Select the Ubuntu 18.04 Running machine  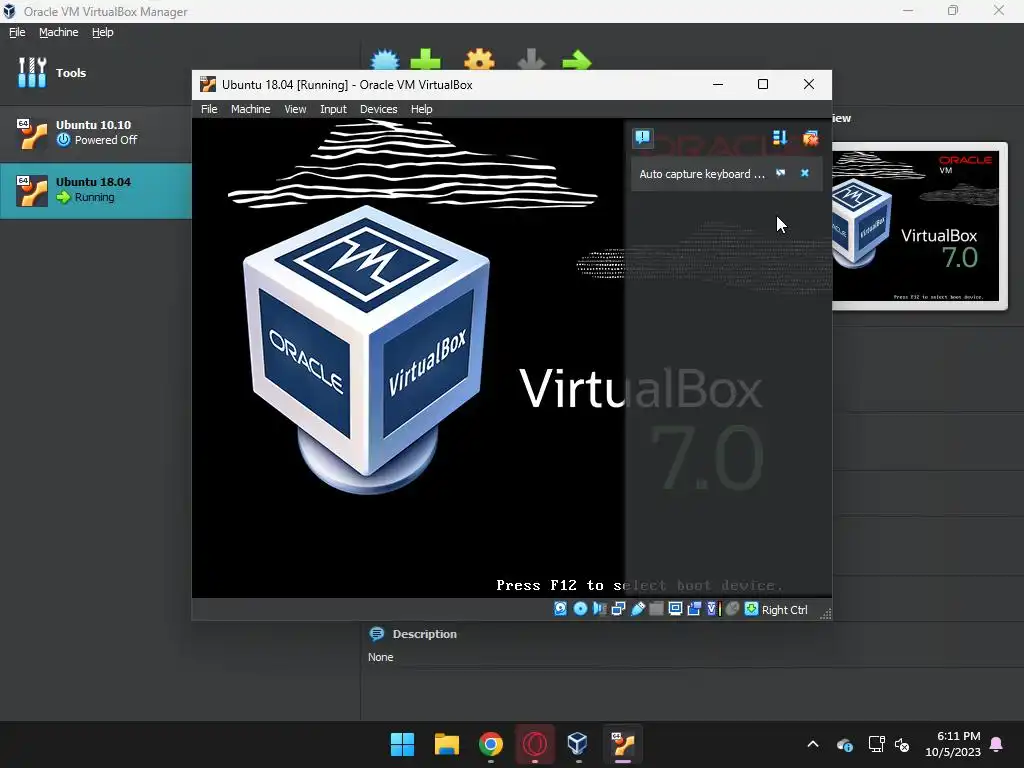click(x=95, y=190)
